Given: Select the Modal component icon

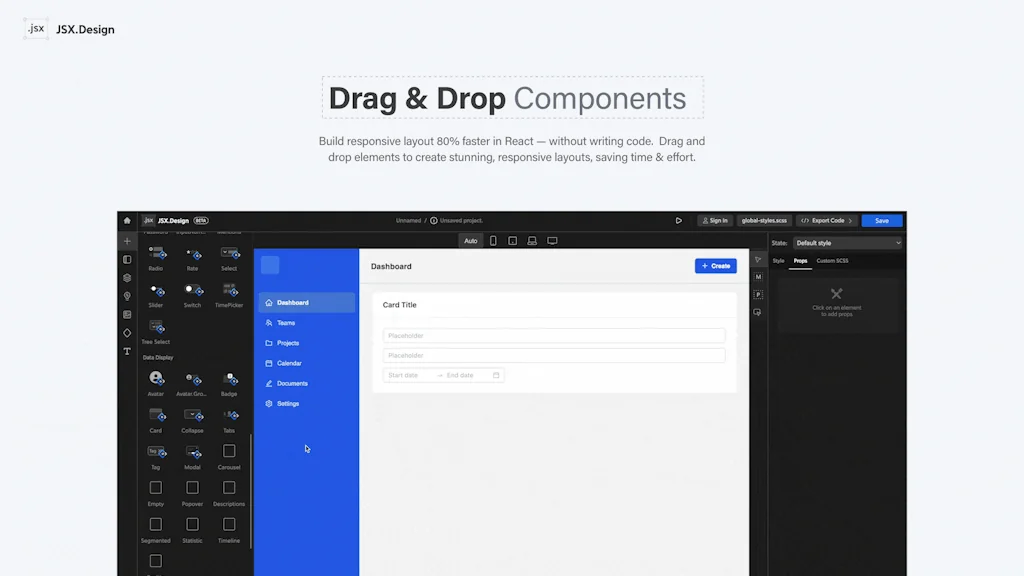Looking at the screenshot, I should [193, 452].
